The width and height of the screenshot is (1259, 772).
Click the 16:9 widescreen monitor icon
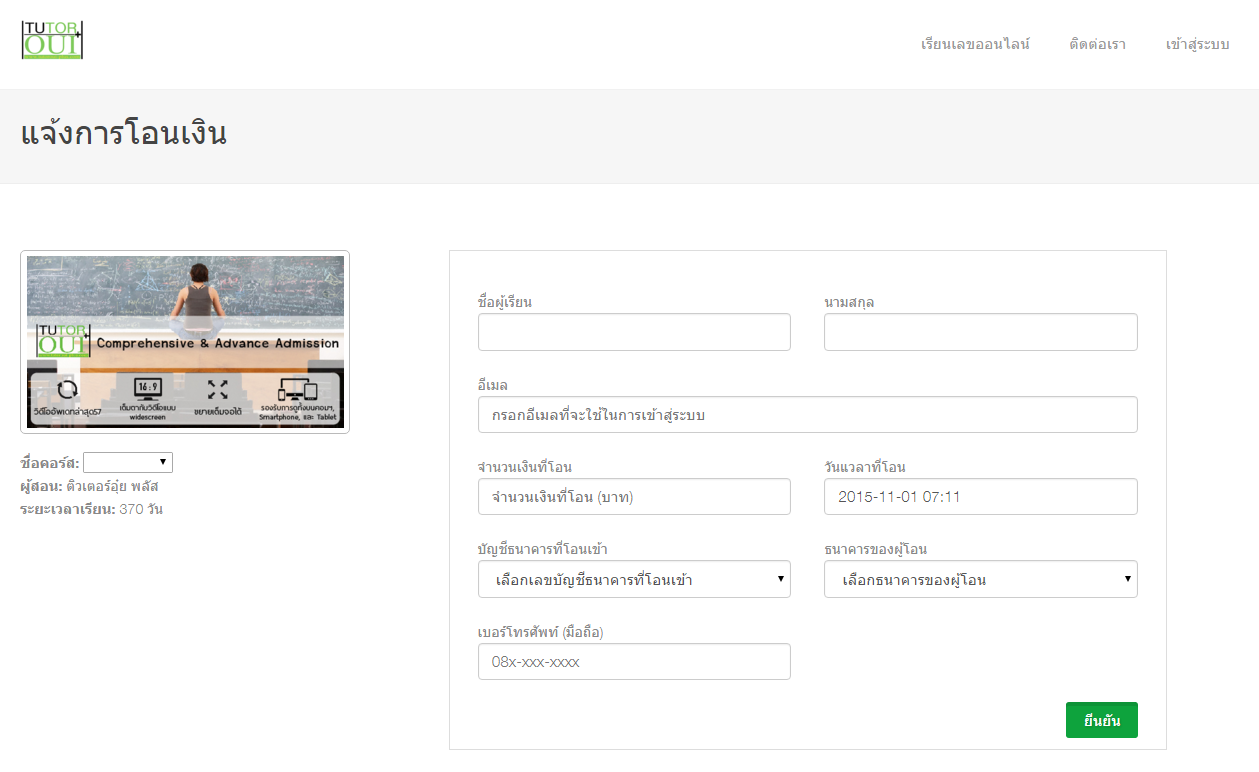click(x=147, y=388)
